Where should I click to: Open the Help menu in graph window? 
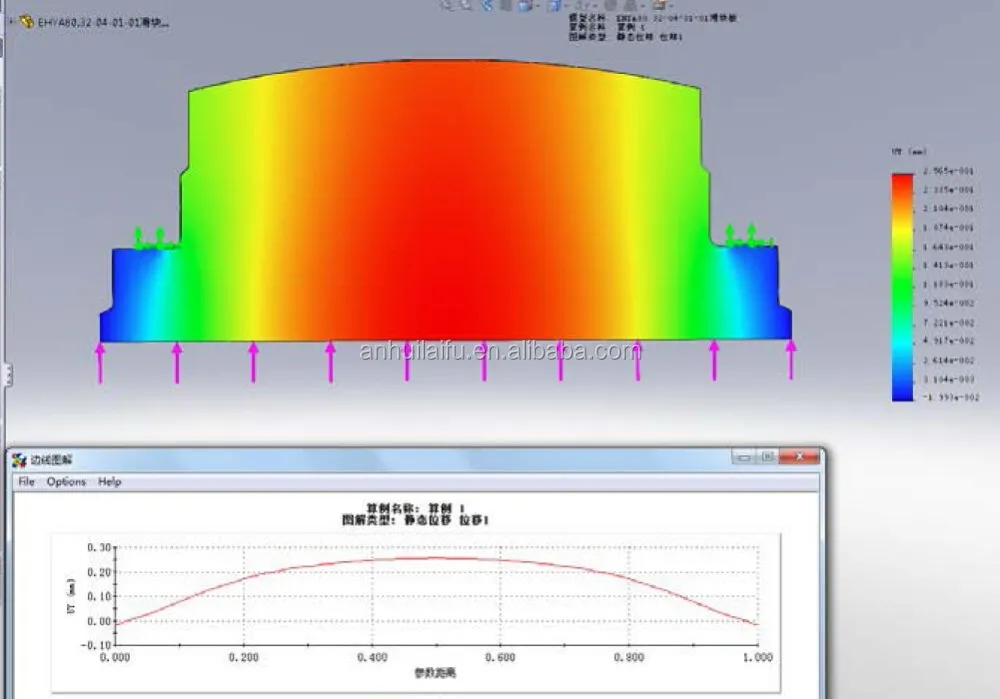[x=109, y=482]
